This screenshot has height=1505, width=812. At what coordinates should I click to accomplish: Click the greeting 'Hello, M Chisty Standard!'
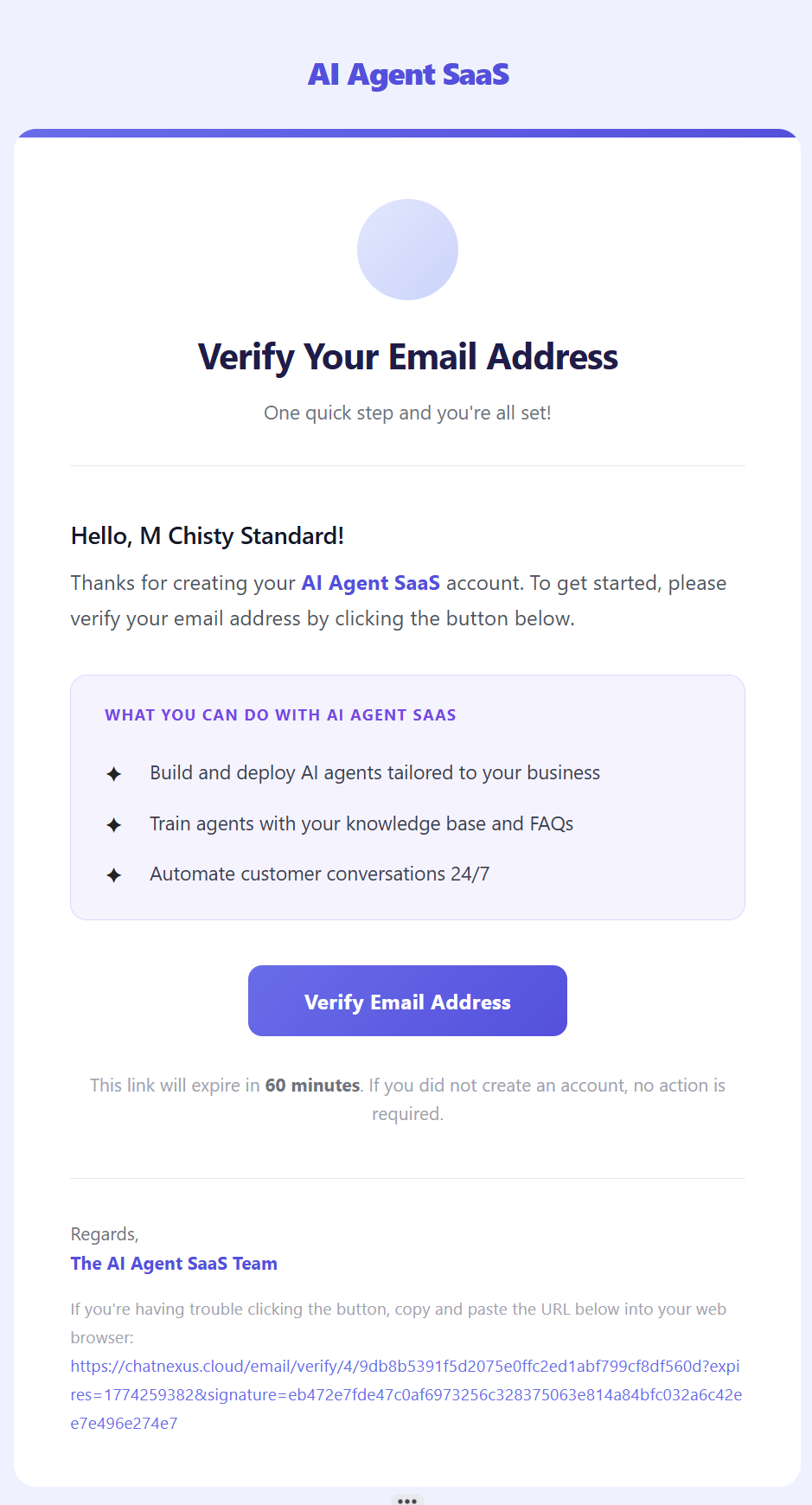208,536
